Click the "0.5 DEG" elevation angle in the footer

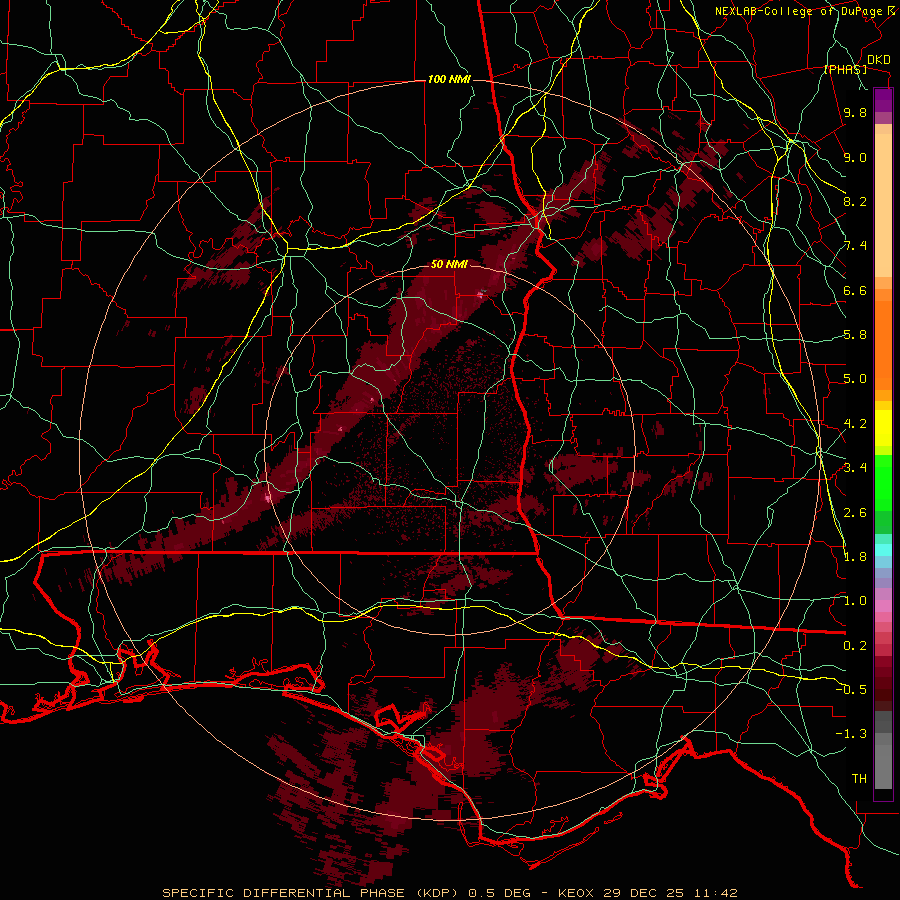[x=501, y=893]
